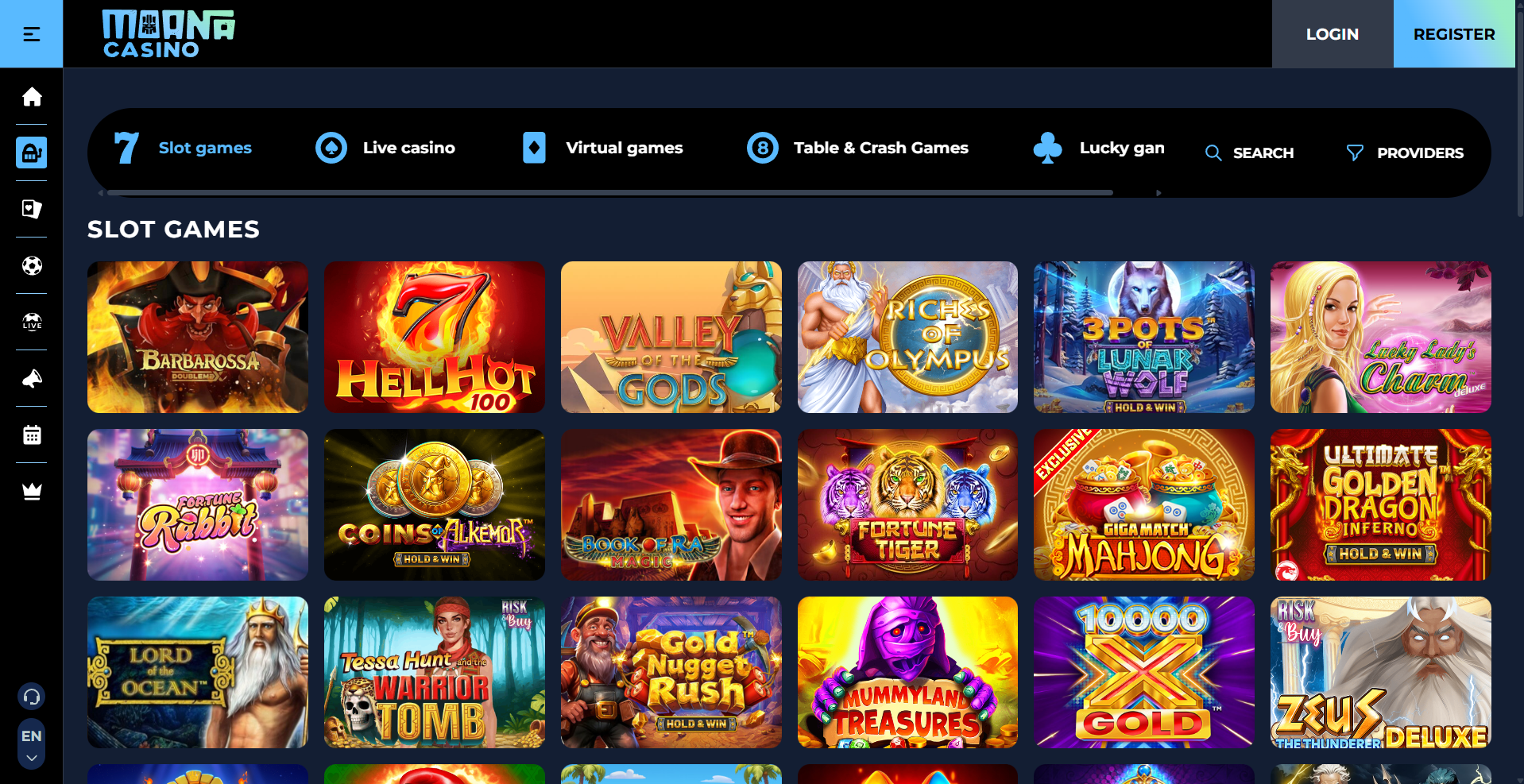Open the playing cards sidebar icon

pos(32,209)
